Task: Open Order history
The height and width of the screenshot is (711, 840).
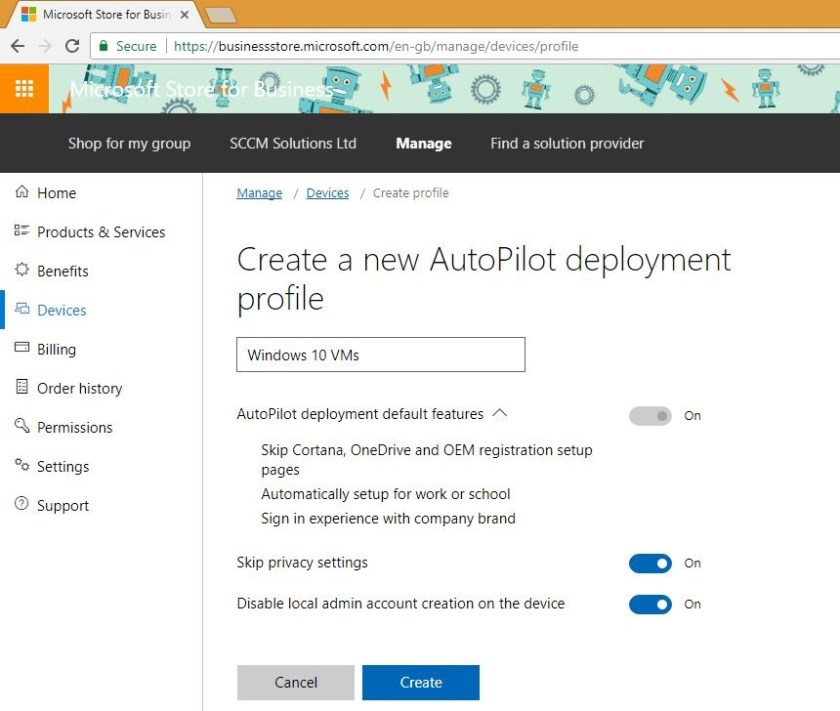Action: pyautogui.click(x=79, y=388)
